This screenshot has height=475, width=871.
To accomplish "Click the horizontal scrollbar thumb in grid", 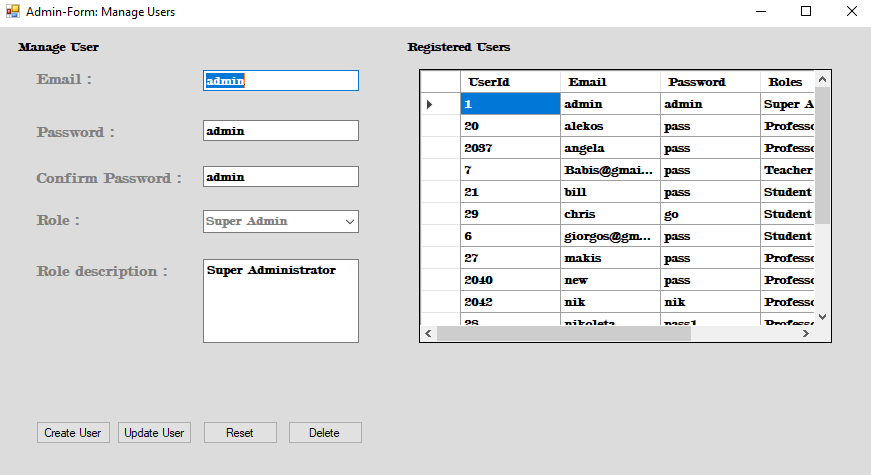I will point(564,333).
